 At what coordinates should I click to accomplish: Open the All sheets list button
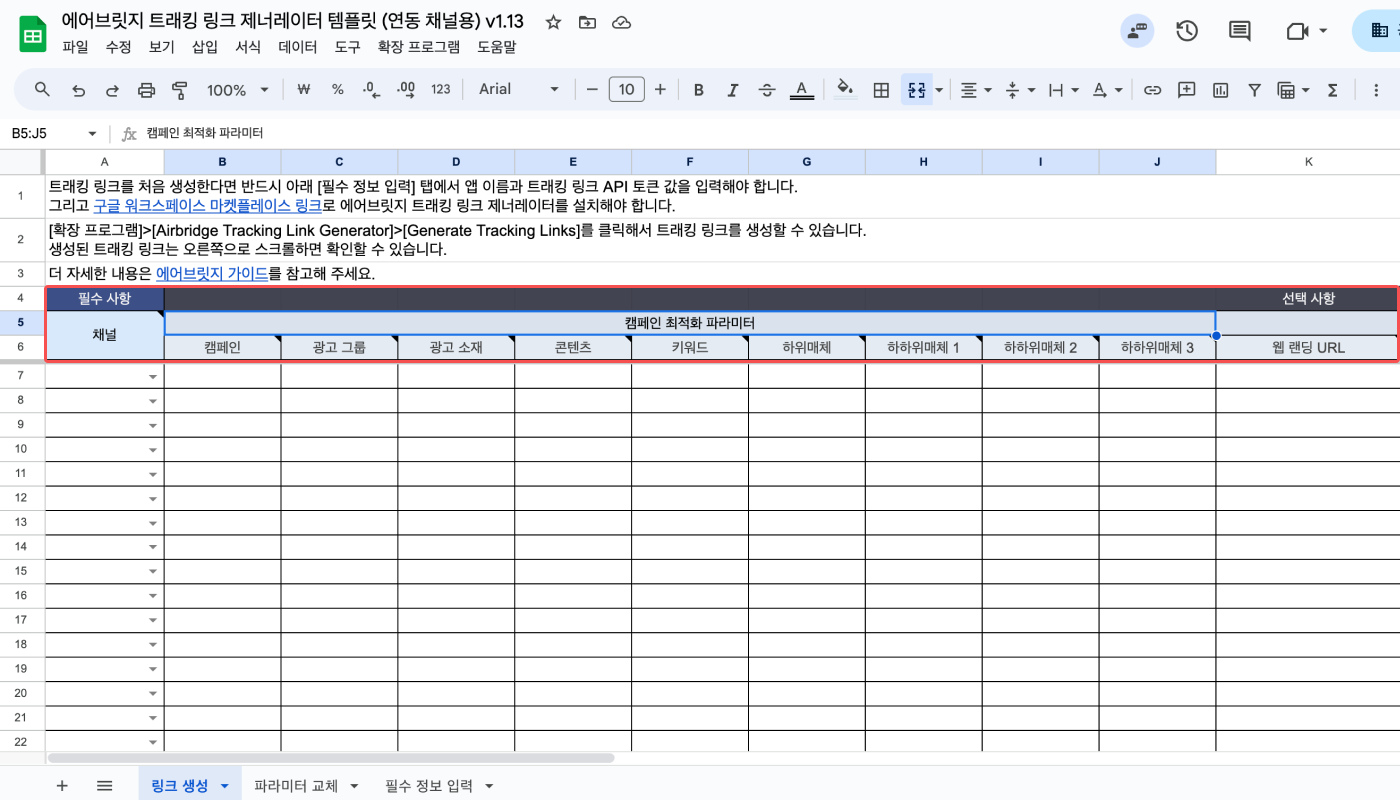pos(104,786)
